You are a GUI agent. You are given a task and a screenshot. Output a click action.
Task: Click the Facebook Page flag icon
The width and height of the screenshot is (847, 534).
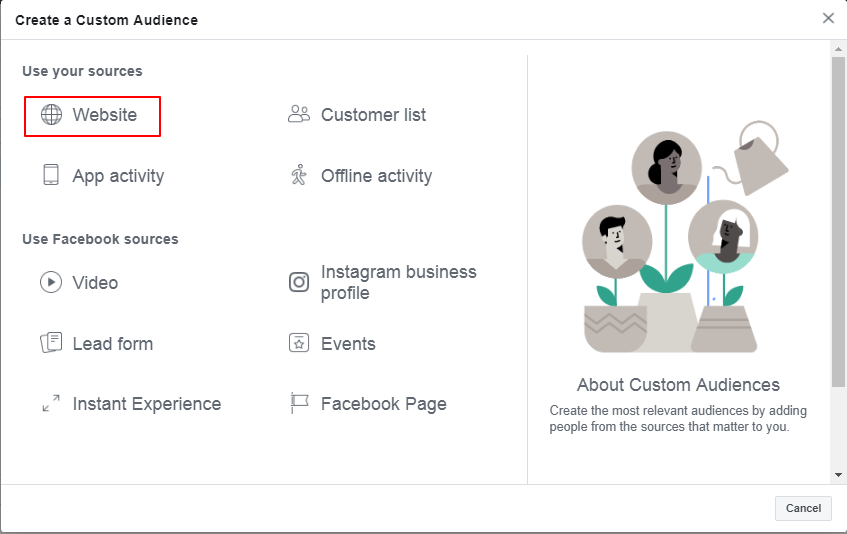click(x=299, y=403)
